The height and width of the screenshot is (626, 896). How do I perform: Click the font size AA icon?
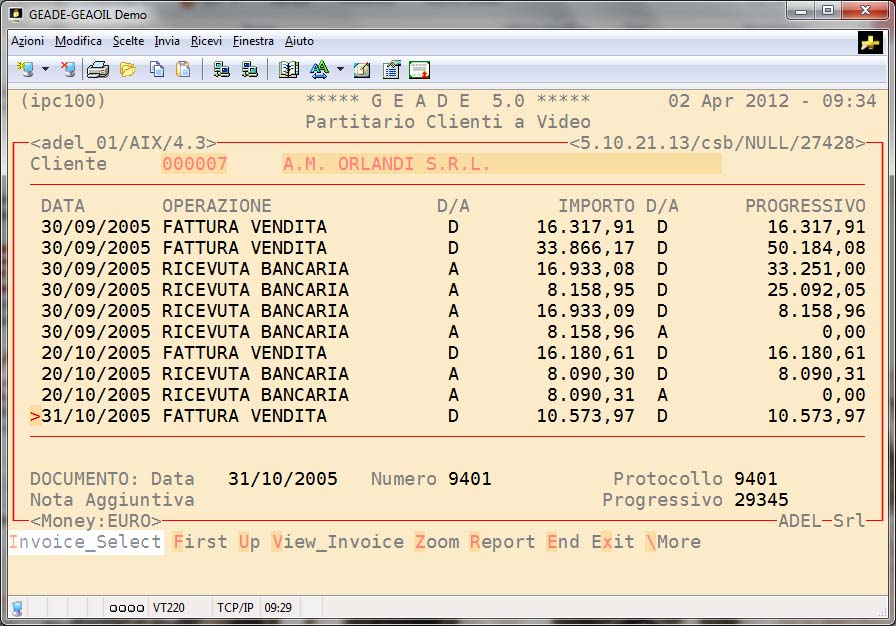(x=319, y=70)
